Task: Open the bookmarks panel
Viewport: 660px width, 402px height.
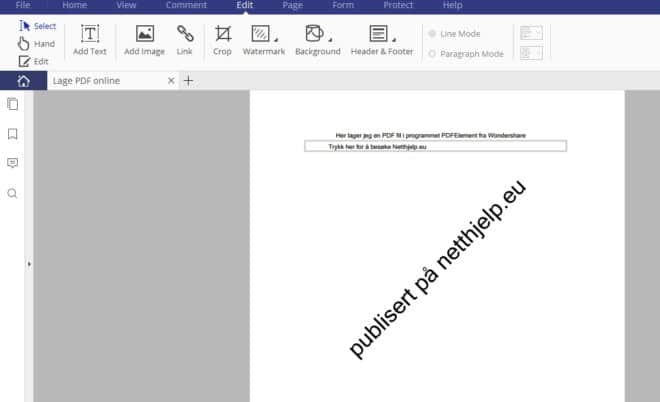Action: [x=13, y=134]
